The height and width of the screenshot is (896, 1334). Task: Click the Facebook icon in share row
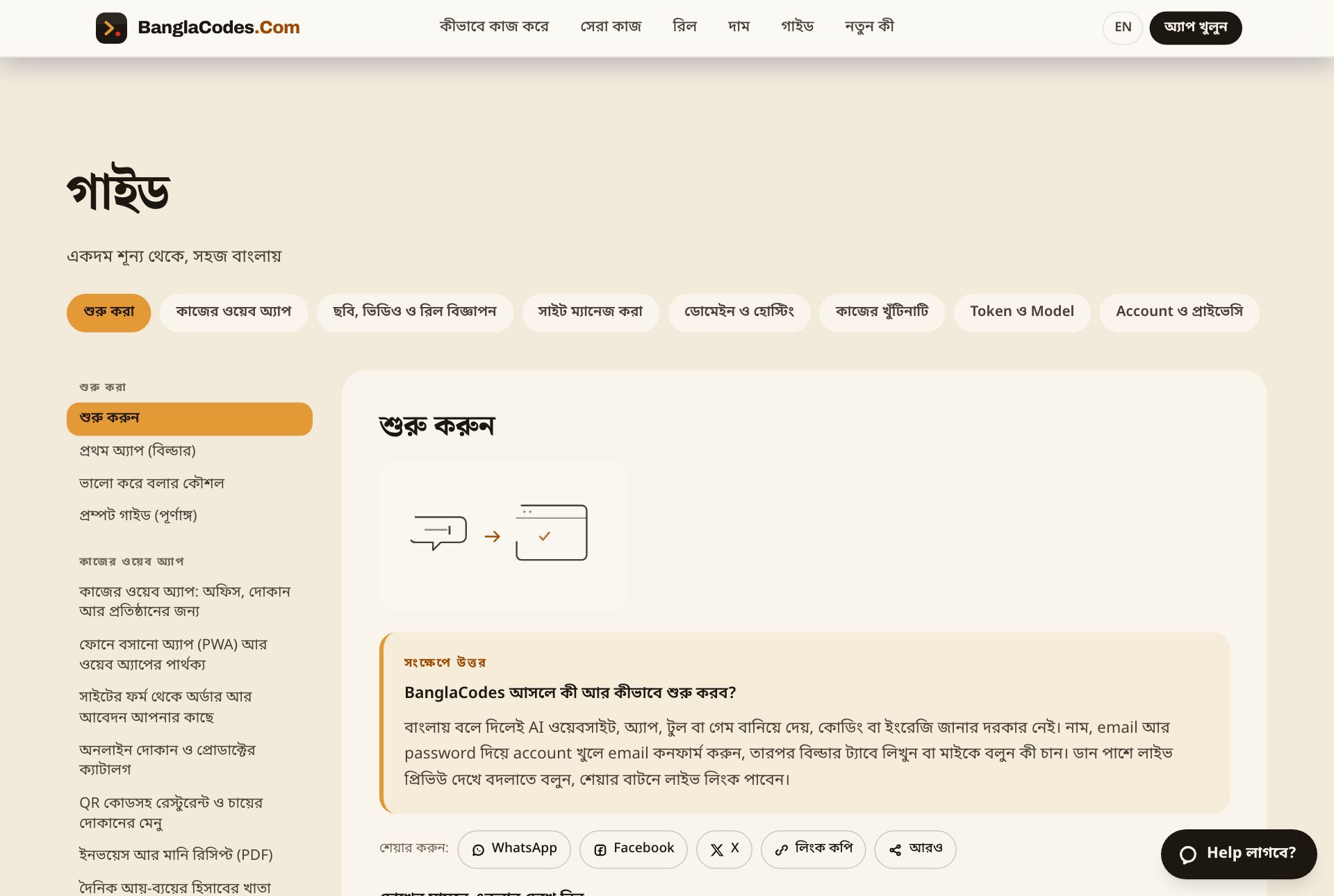click(x=600, y=850)
